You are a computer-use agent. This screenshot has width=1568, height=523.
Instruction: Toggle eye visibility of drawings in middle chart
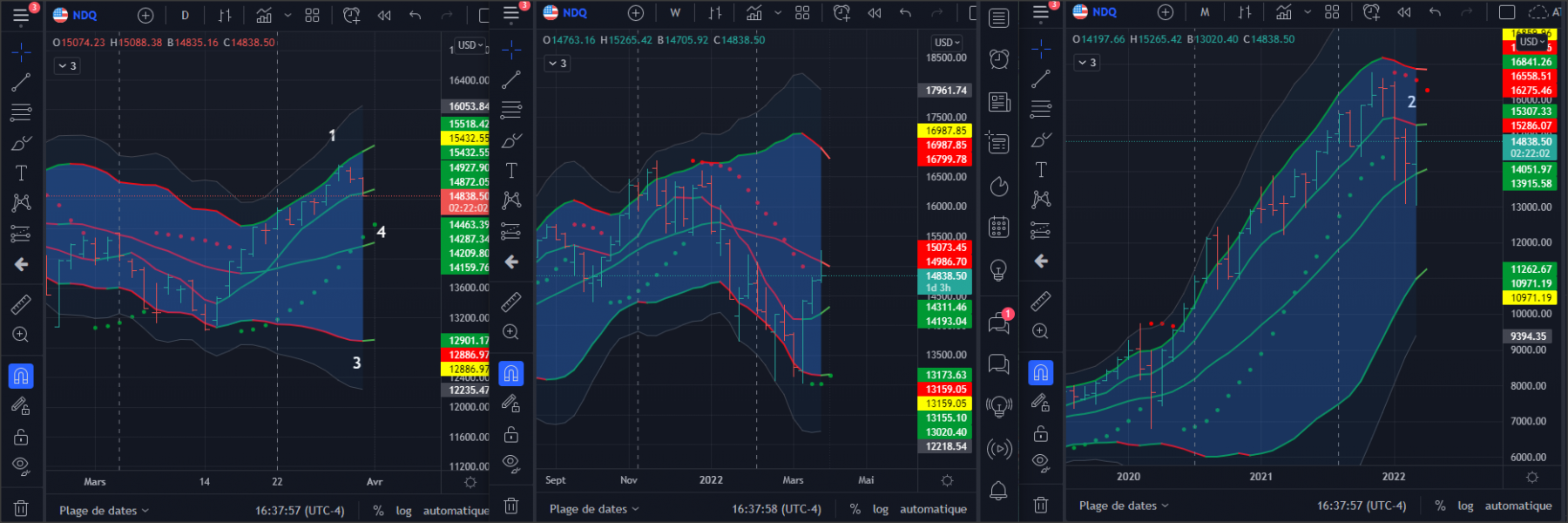click(x=511, y=463)
